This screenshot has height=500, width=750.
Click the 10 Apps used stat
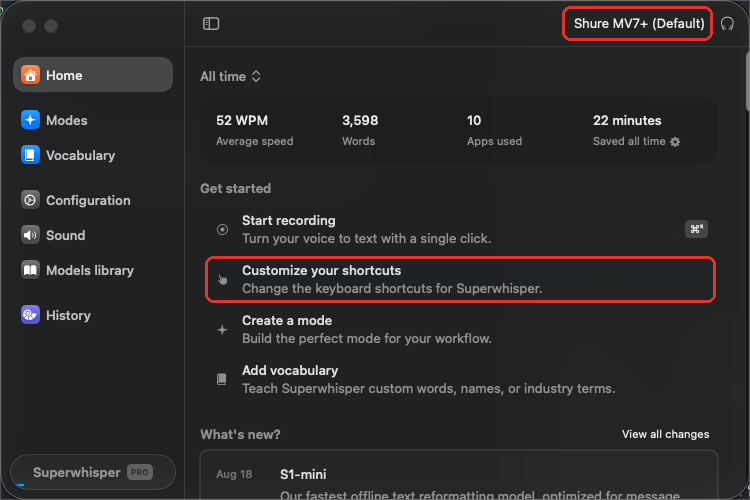pyautogui.click(x=494, y=130)
